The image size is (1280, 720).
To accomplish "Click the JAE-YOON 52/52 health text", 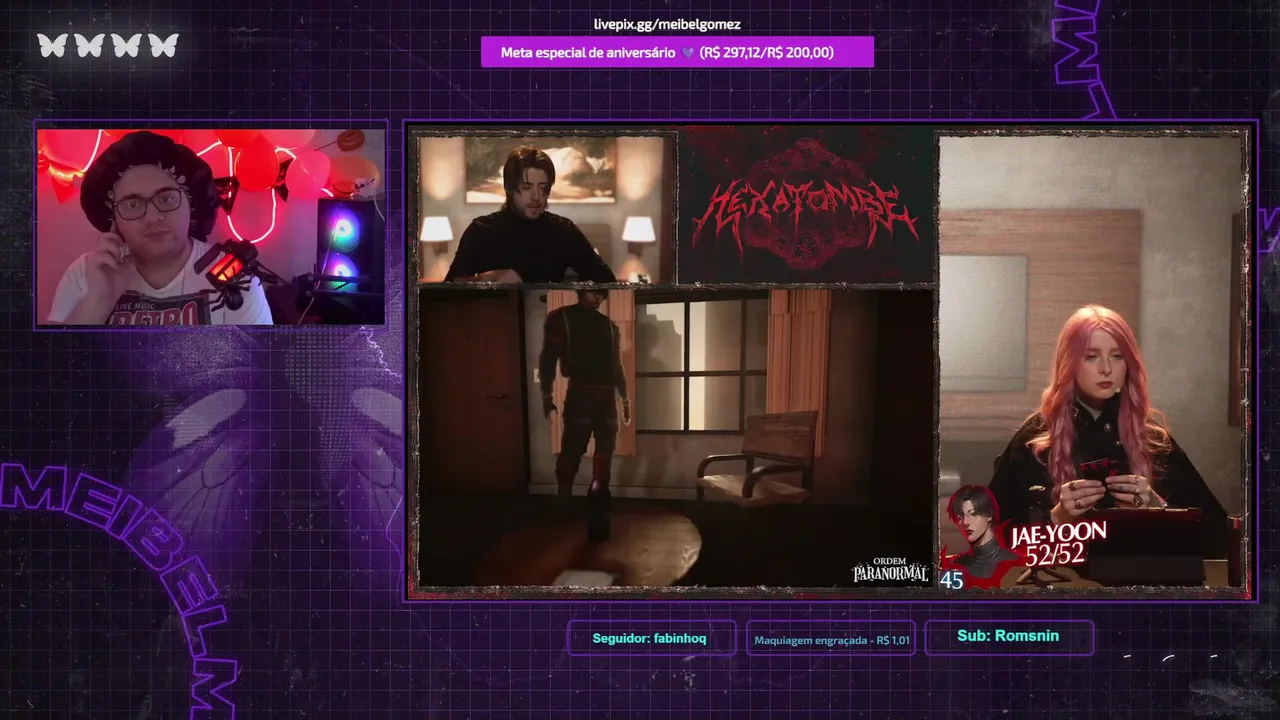I will coord(1057,543).
